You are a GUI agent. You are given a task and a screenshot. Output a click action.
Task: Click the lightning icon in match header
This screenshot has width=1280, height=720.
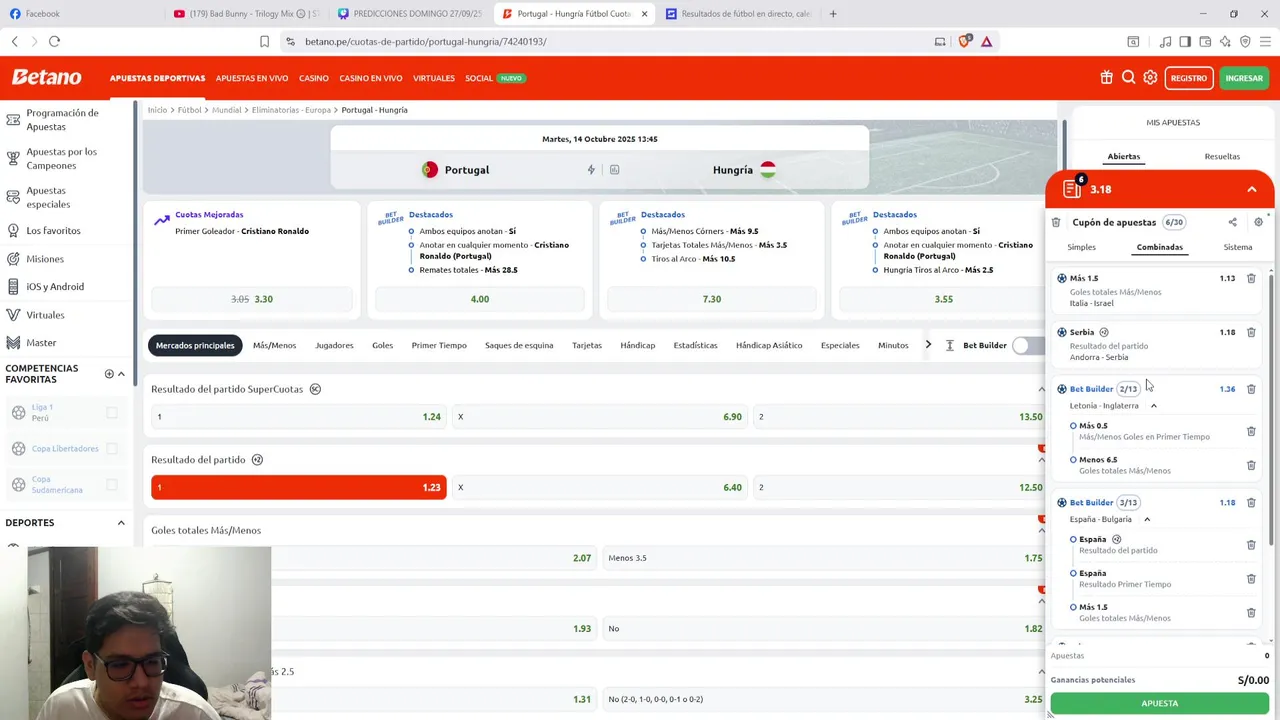591,170
